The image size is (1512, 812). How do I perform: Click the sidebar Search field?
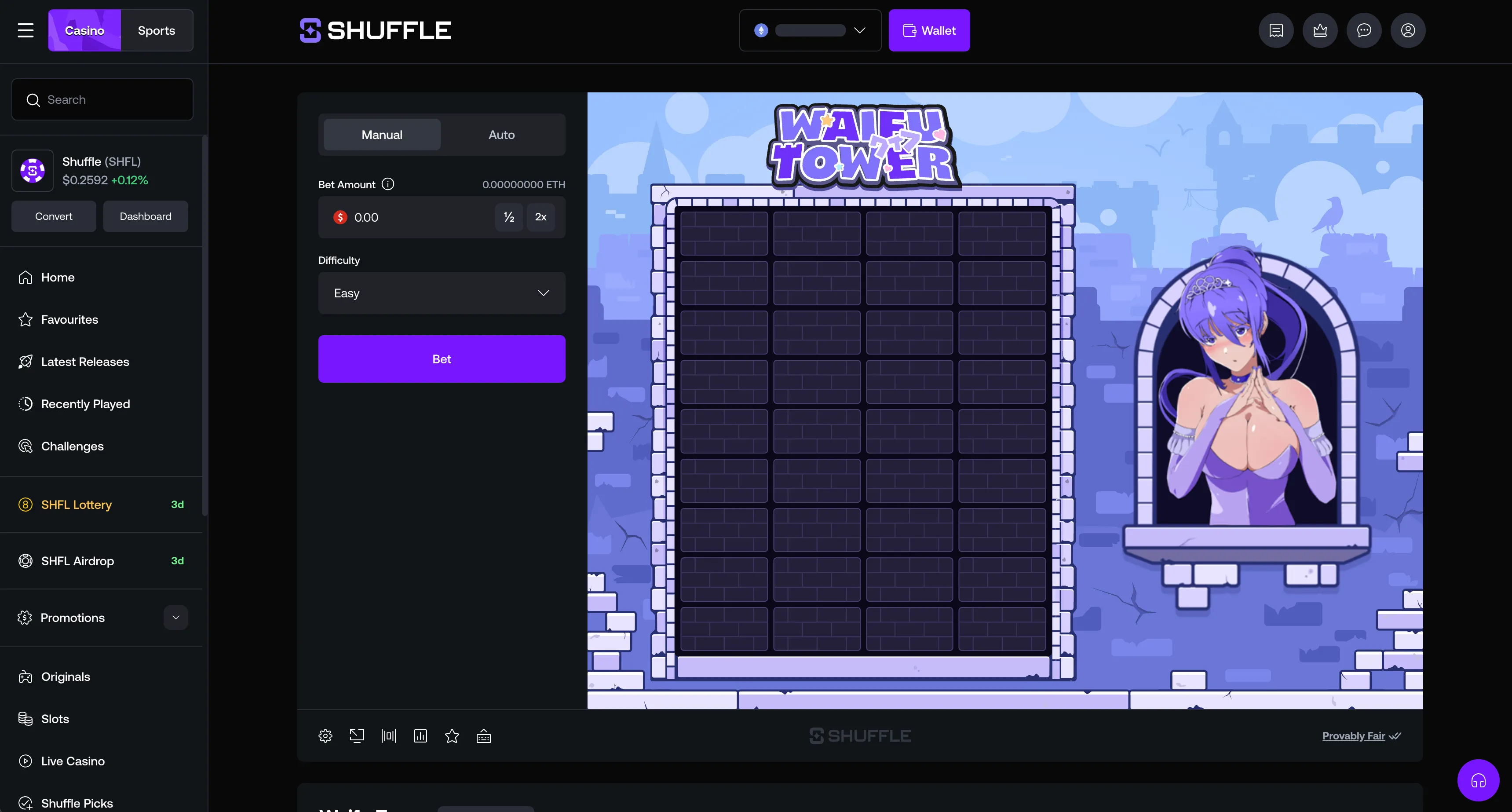pos(102,100)
